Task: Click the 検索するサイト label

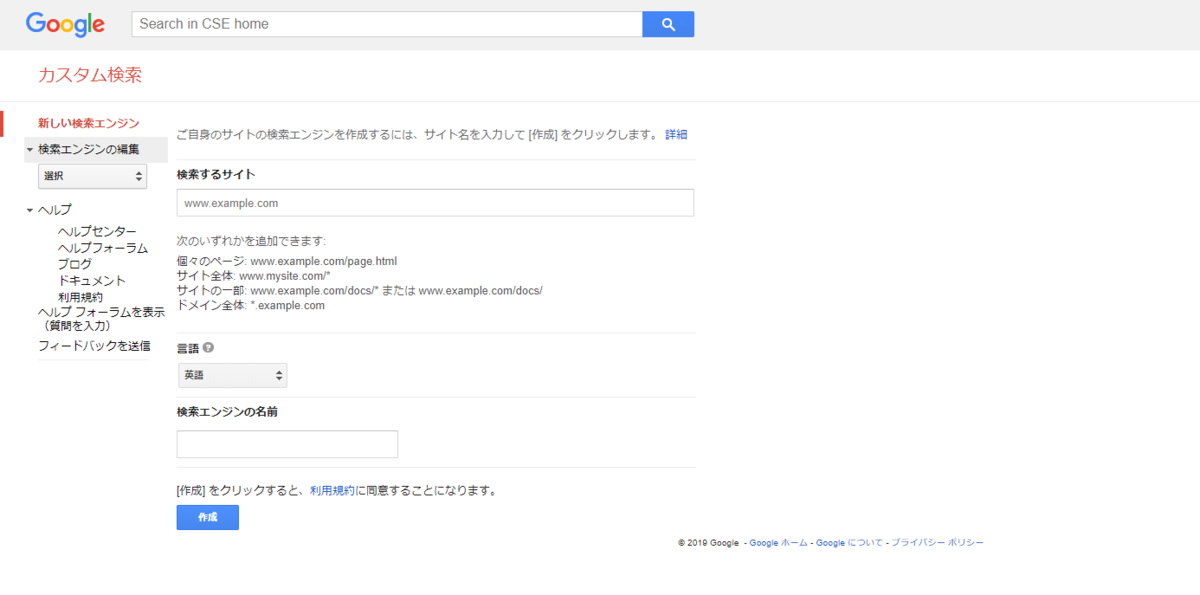Action: tap(216, 174)
